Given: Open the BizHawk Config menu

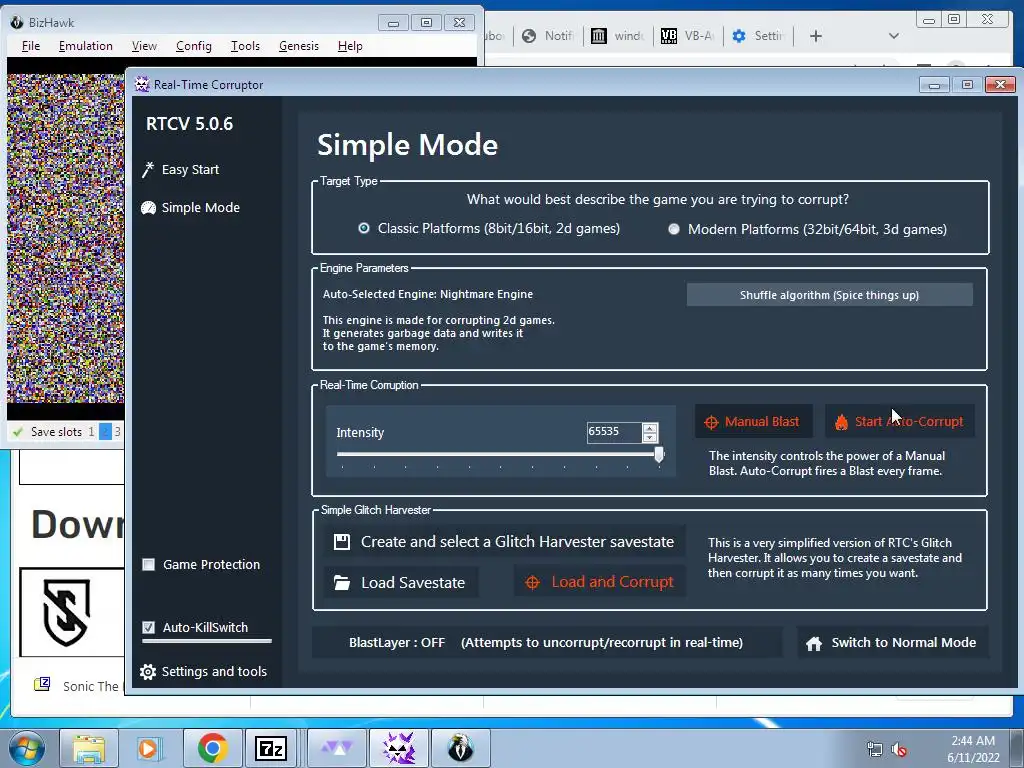Looking at the screenshot, I should click(194, 46).
